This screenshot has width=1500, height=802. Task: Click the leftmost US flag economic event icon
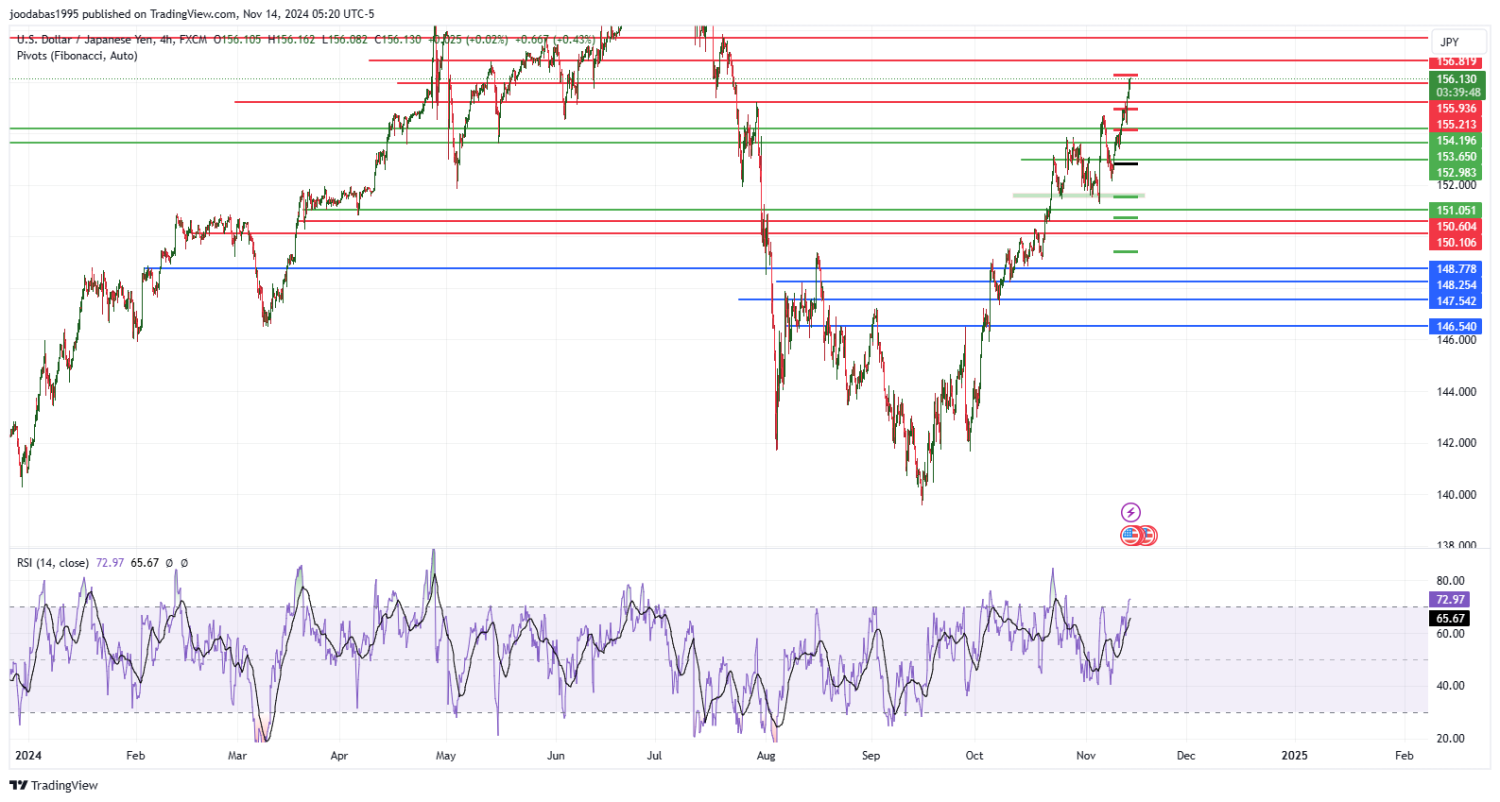click(1131, 535)
